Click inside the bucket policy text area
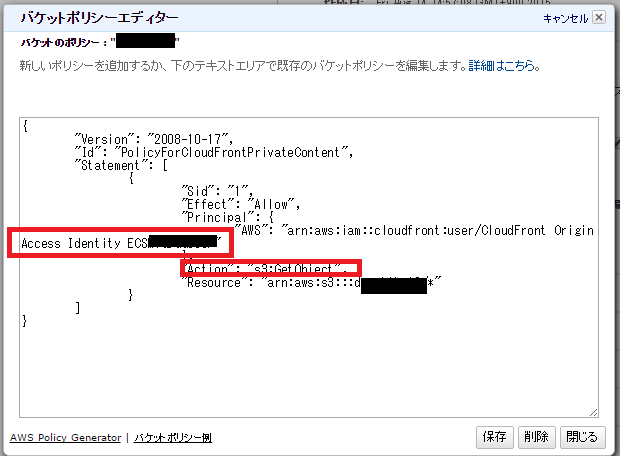Image resolution: width=620 pixels, height=456 pixels. click(308, 267)
